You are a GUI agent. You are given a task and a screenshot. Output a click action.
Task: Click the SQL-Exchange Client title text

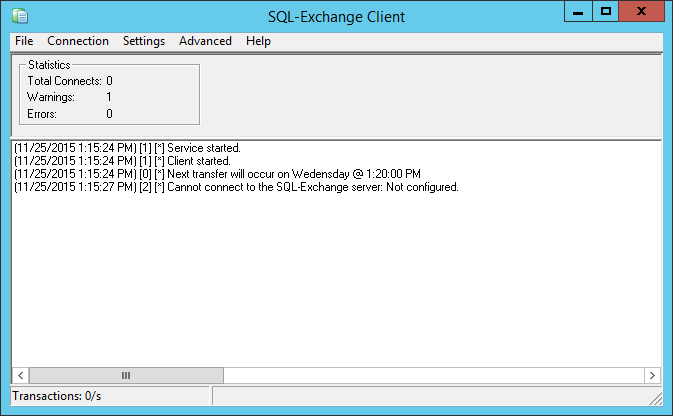click(336, 17)
